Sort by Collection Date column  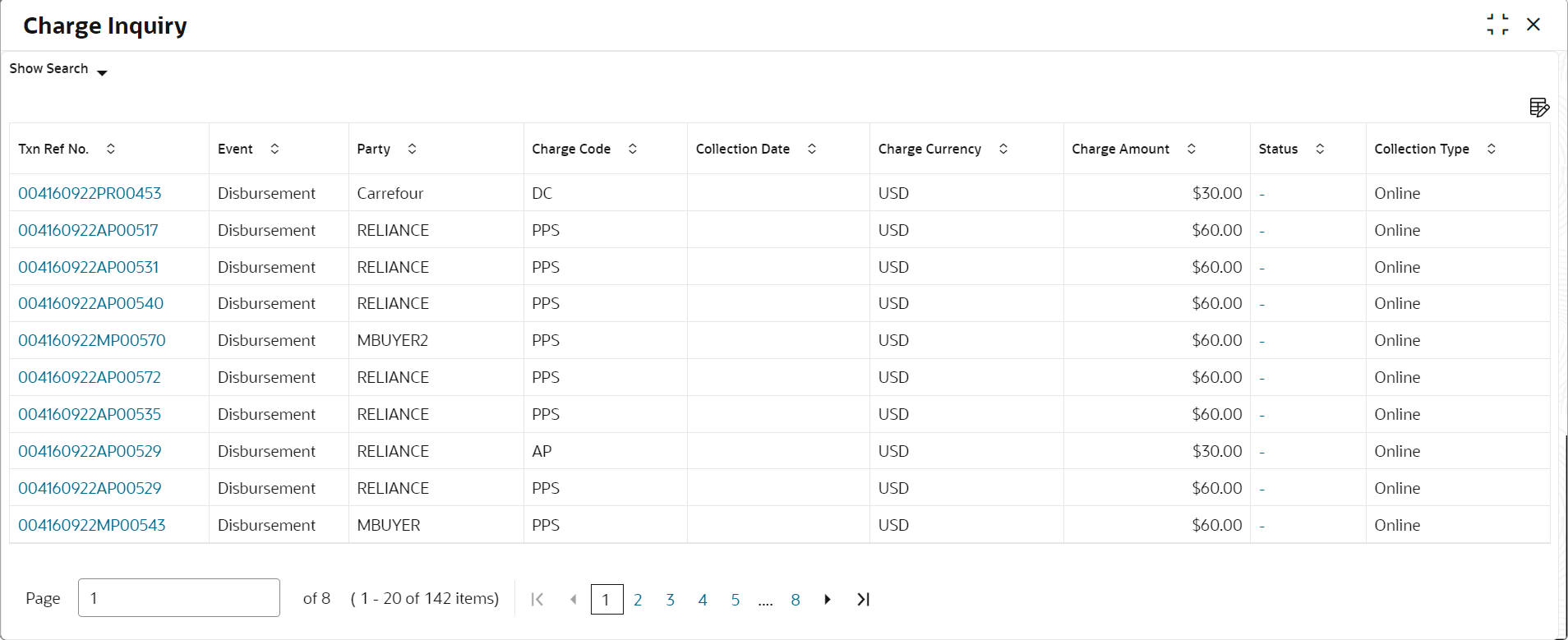pyautogui.click(x=811, y=149)
